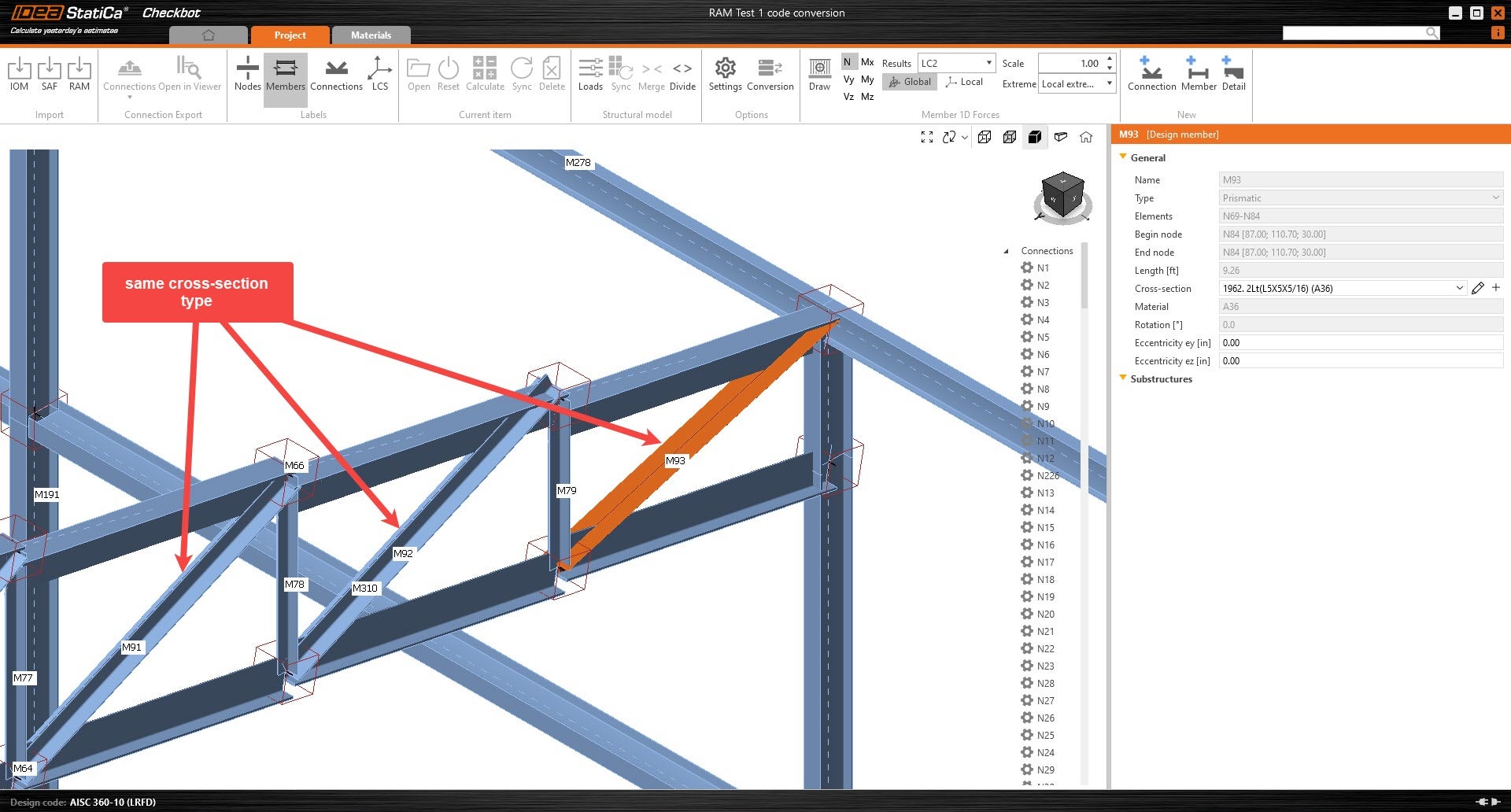The image size is (1511, 812).
Task: Click the home icon in the 3D view toolbar
Action: (1087, 137)
